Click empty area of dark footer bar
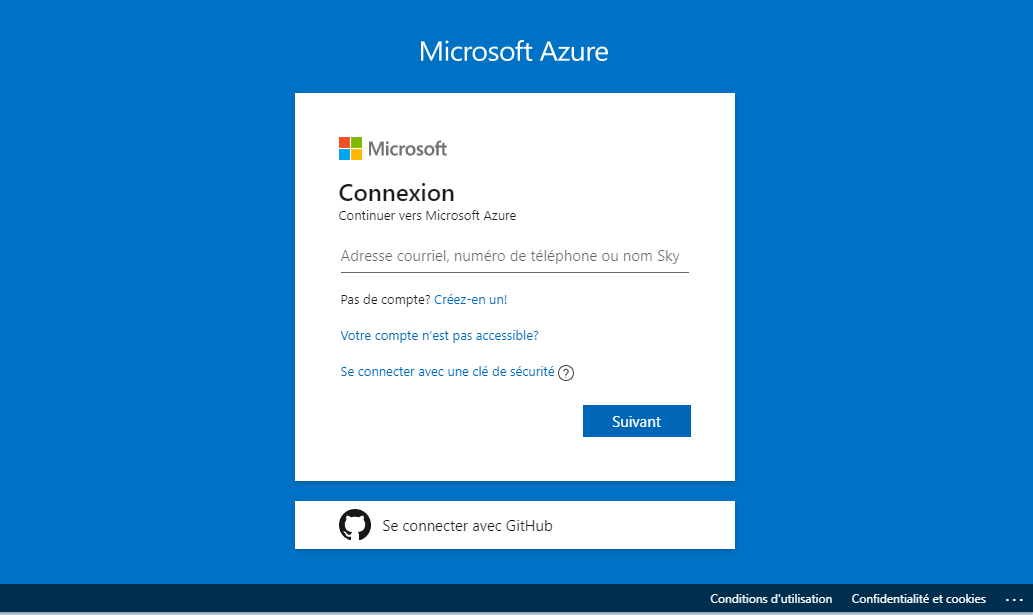The image size is (1033, 615). click(x=350, y=599)
